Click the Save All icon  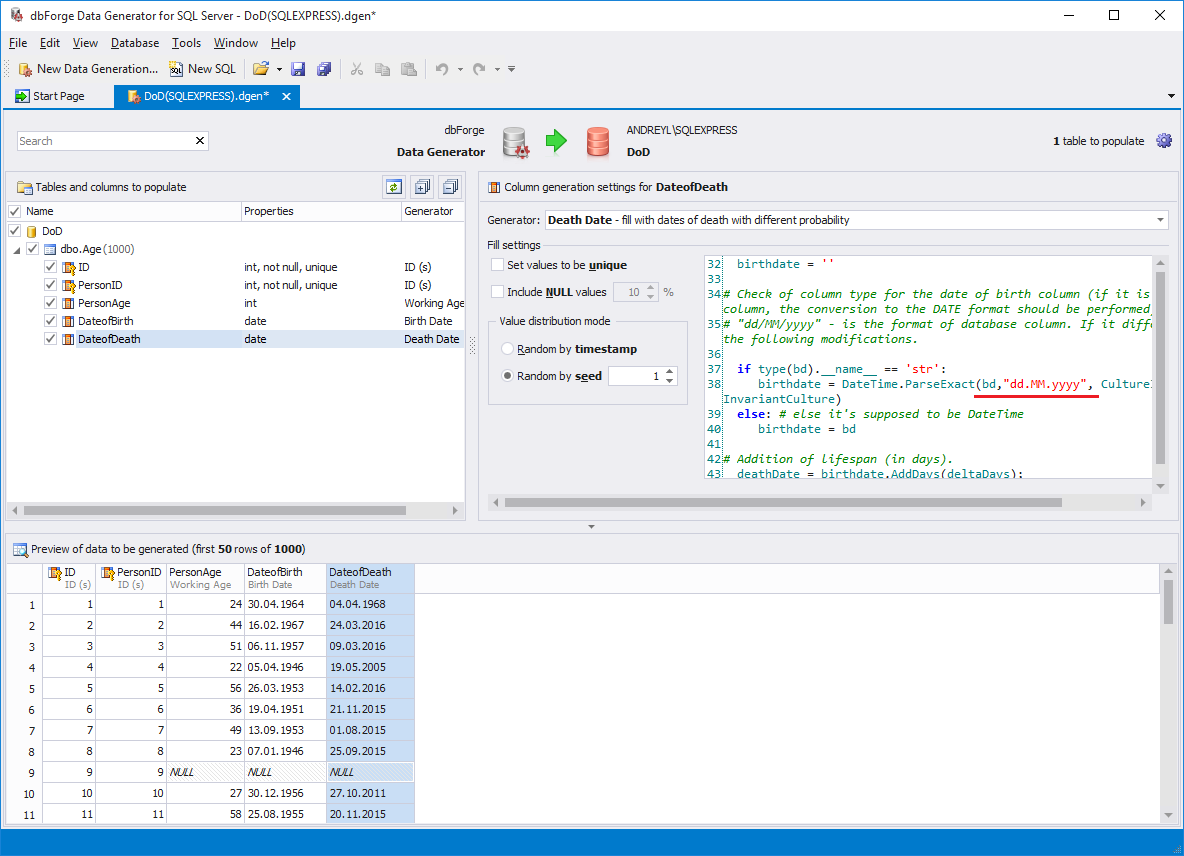[324, 69]
